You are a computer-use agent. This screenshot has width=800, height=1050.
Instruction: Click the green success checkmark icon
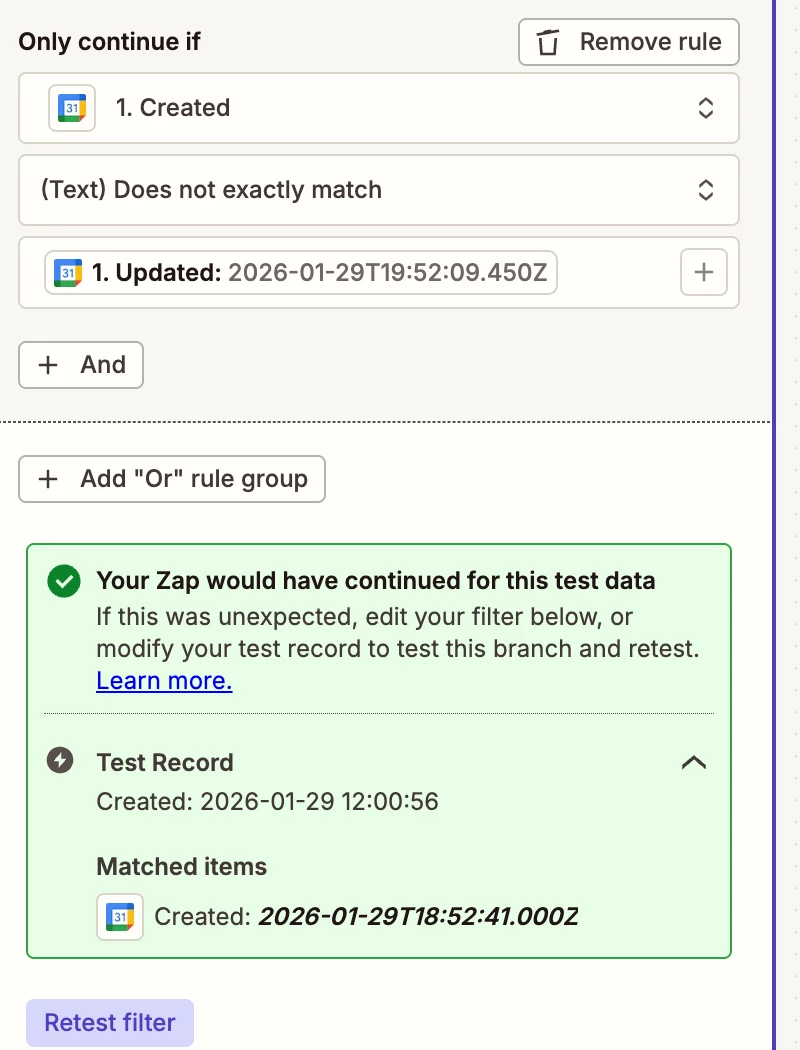point(64,581)
